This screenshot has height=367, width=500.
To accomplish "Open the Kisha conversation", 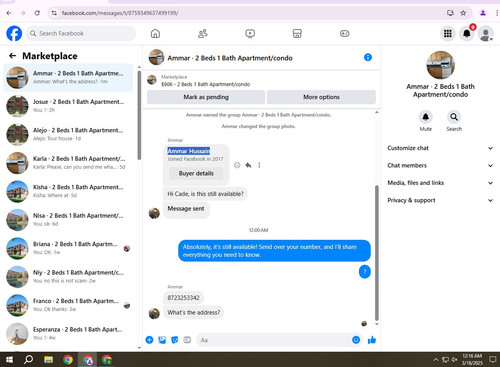I will point(68,191).
